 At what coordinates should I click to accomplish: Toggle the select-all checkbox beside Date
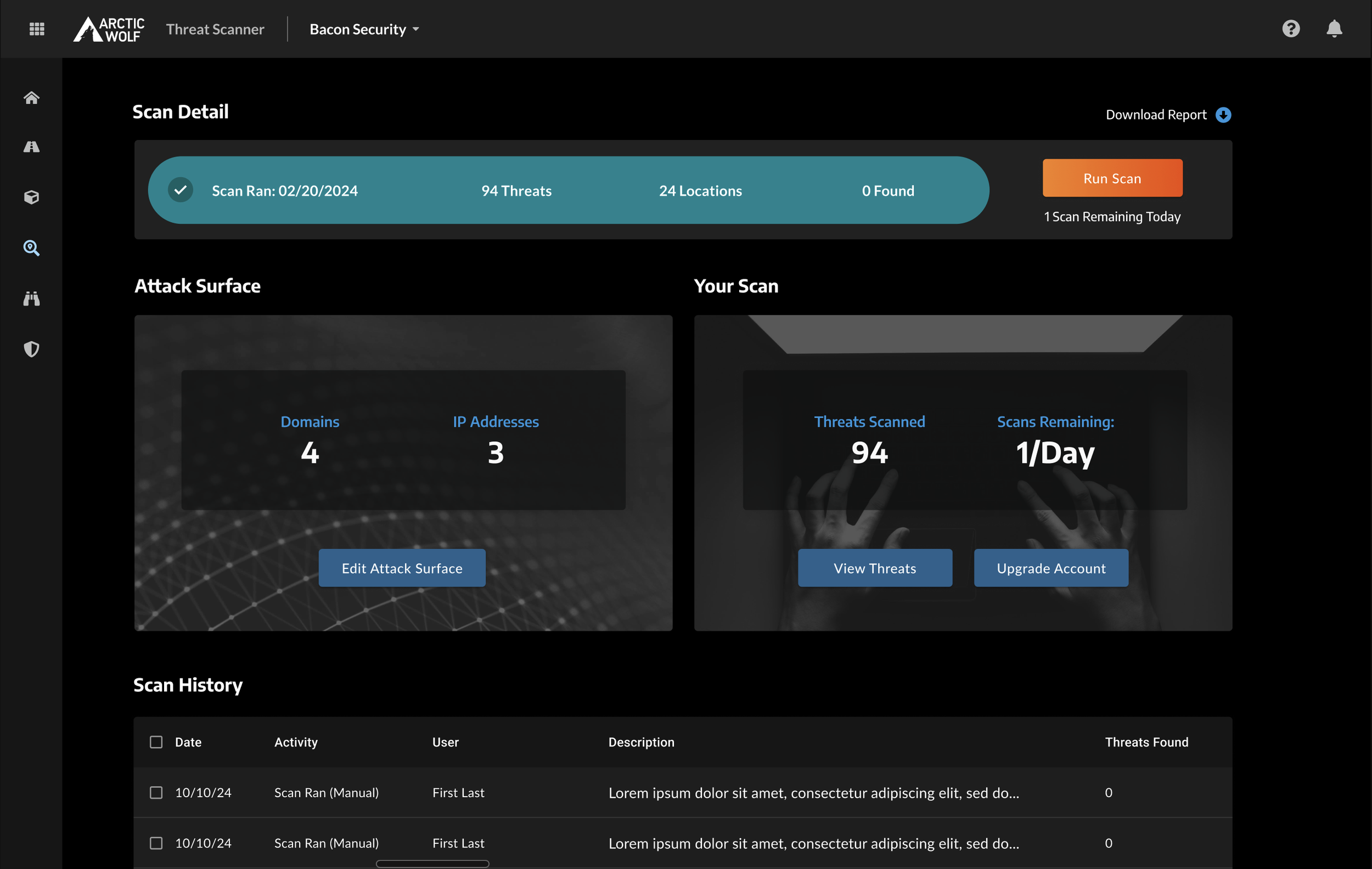(156, 742)
